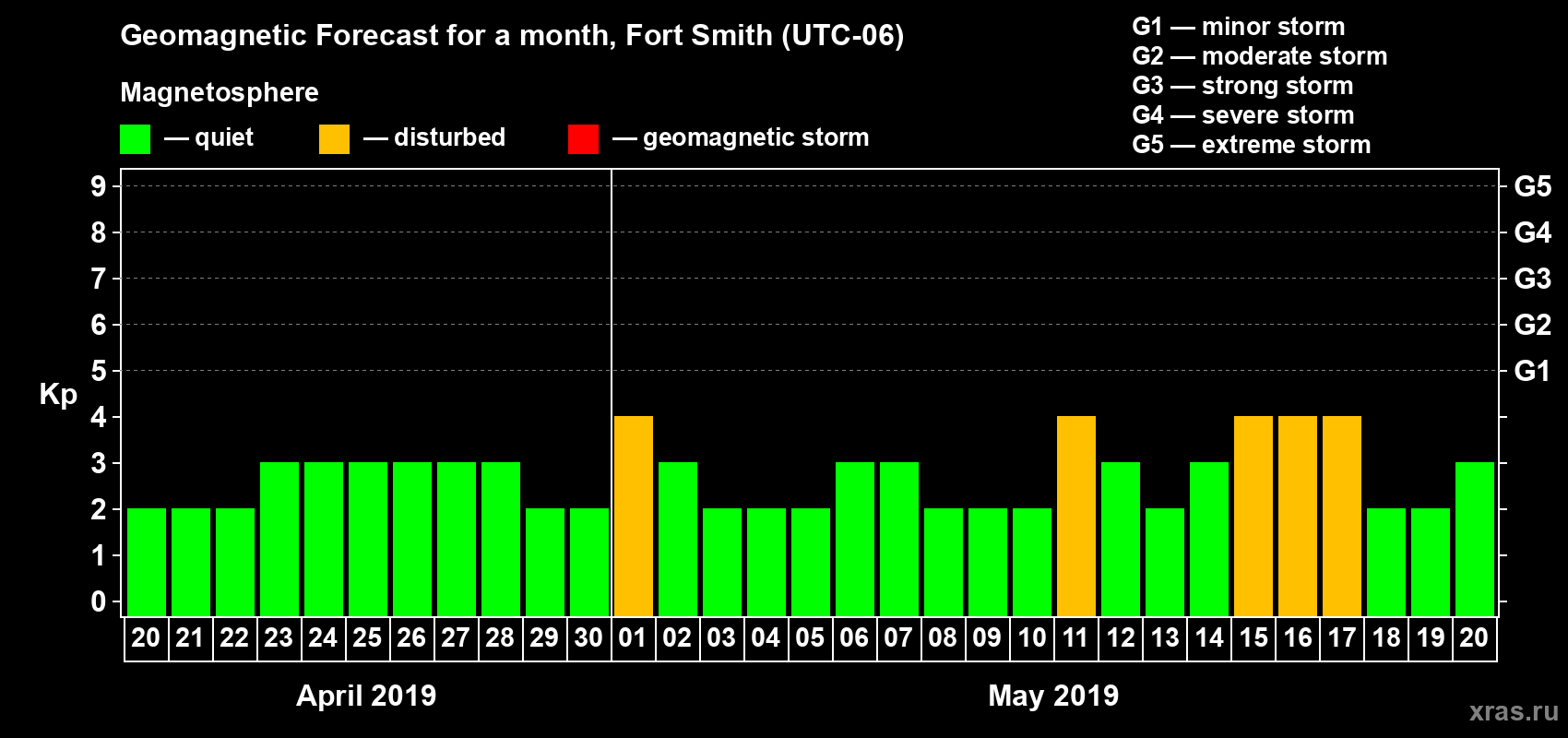Click date label 10 in May
Viewport: 1568px width, 738px height.
[1032, 638]
